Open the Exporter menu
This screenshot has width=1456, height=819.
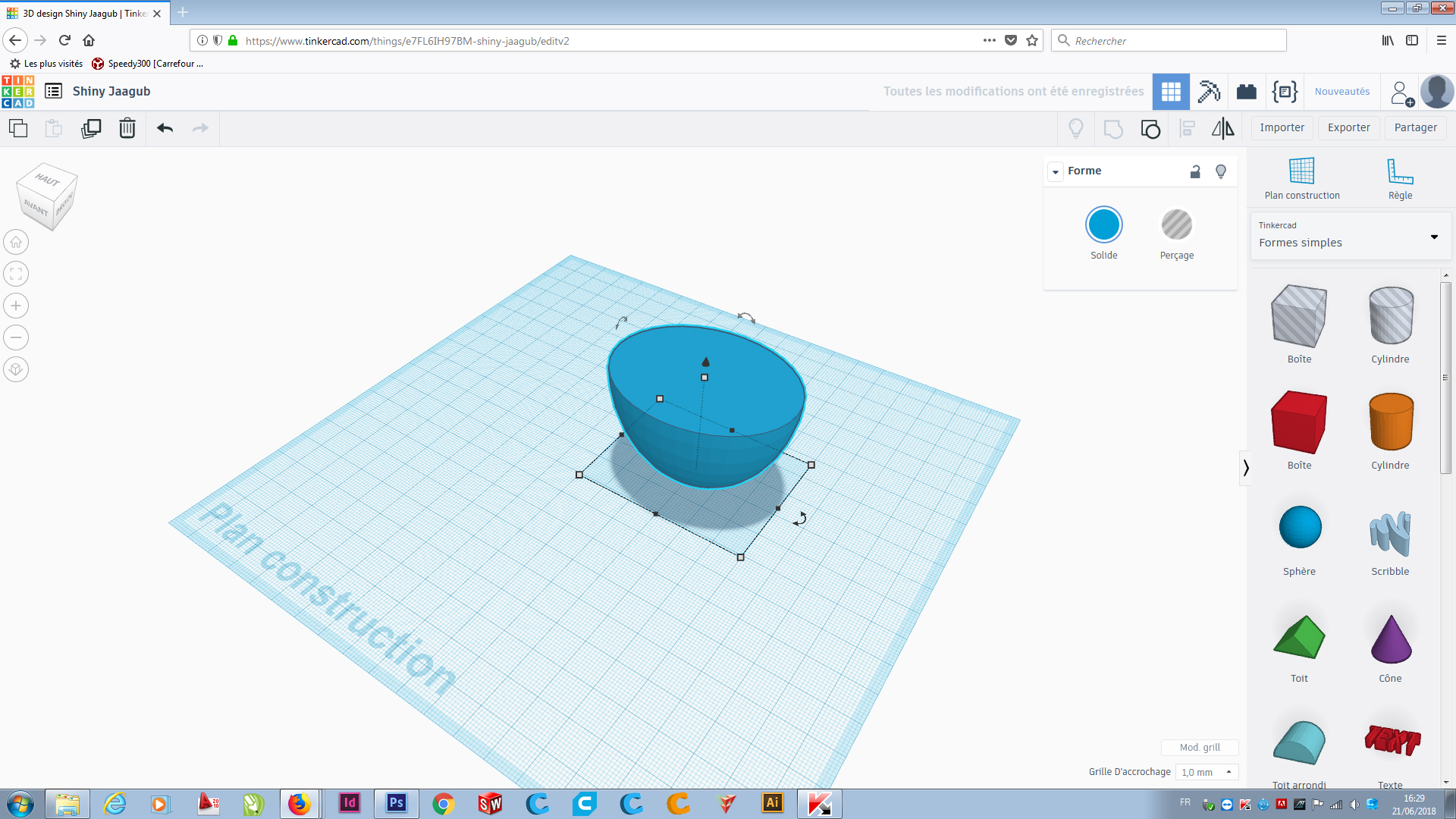click(1348, 127)
